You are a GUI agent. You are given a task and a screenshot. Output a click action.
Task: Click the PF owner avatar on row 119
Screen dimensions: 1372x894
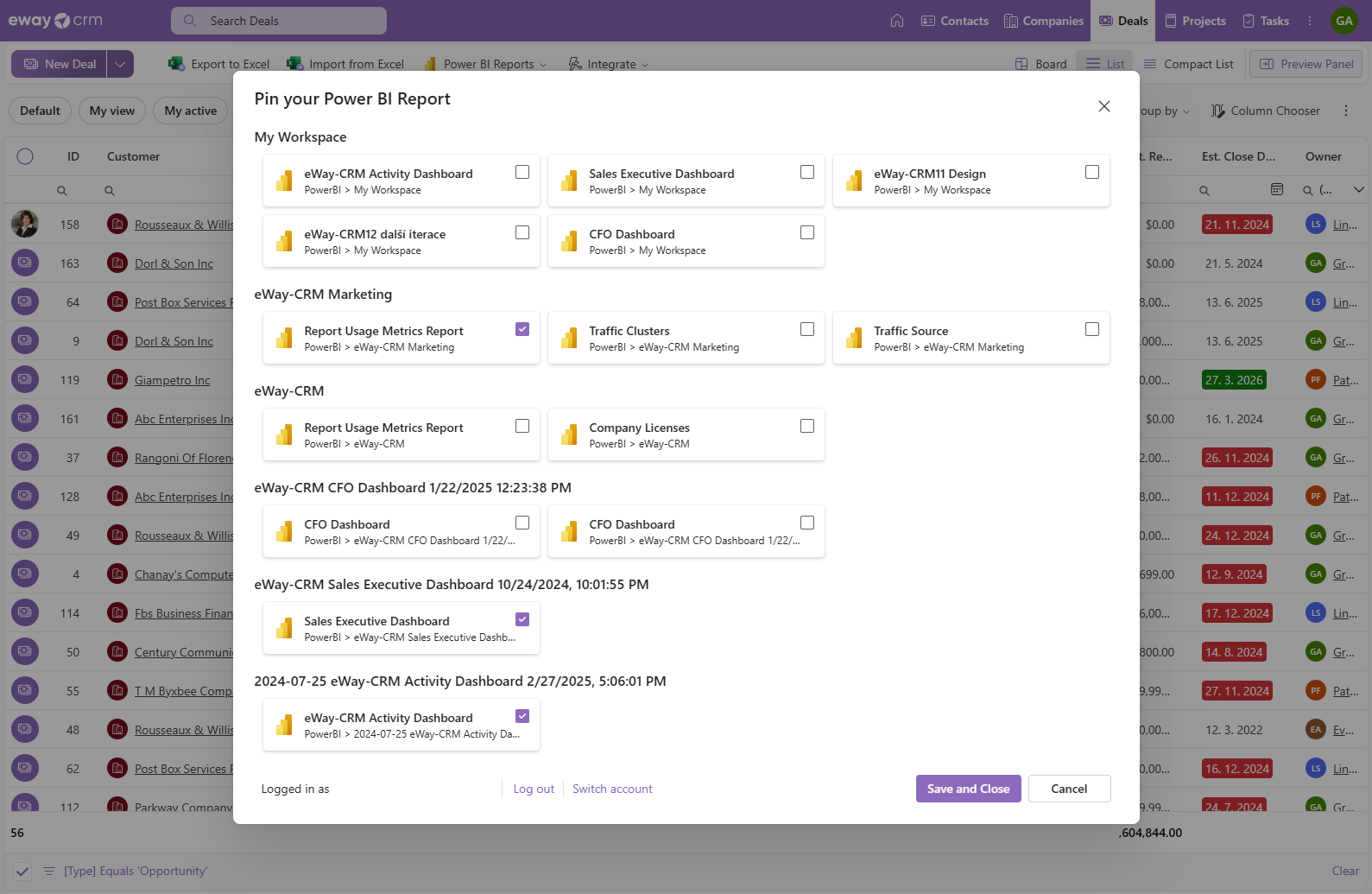pos(1316,380)
